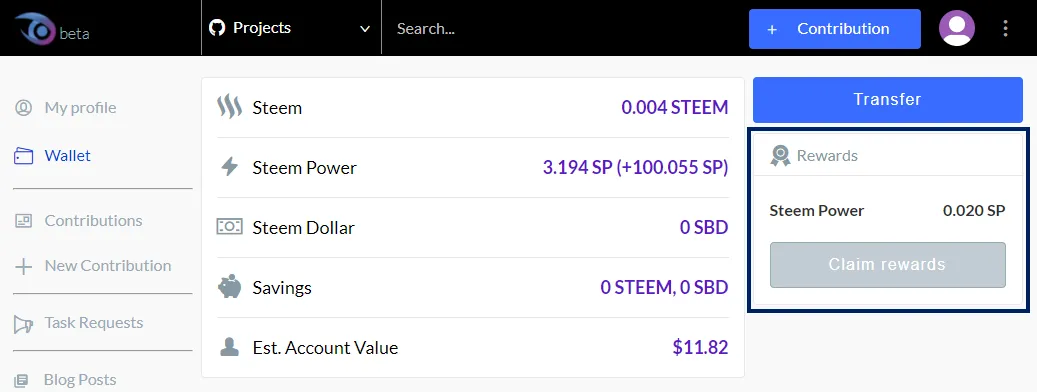Image resolution: width=1037 pixels, height=392 pixels.
Task: Click the Steem waves icon
Action: 229,107
